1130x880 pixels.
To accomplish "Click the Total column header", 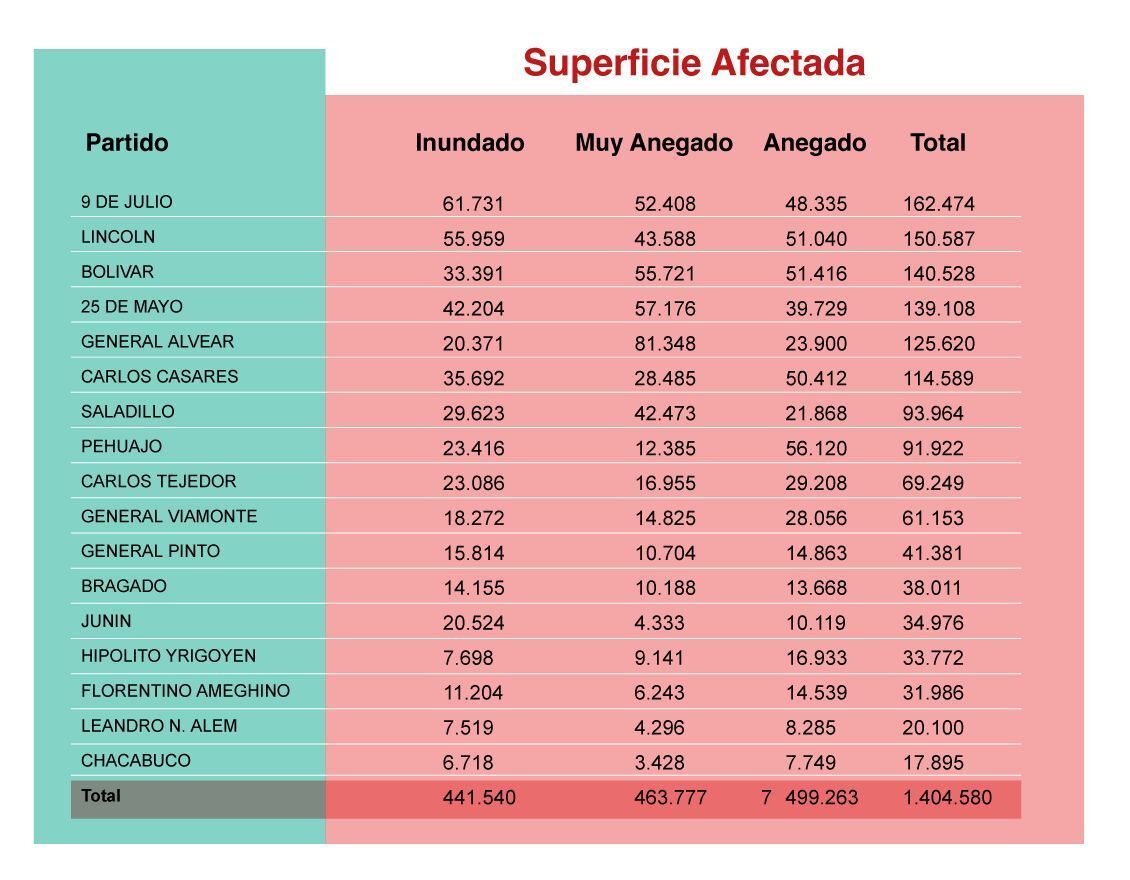I will click(938, 143).
